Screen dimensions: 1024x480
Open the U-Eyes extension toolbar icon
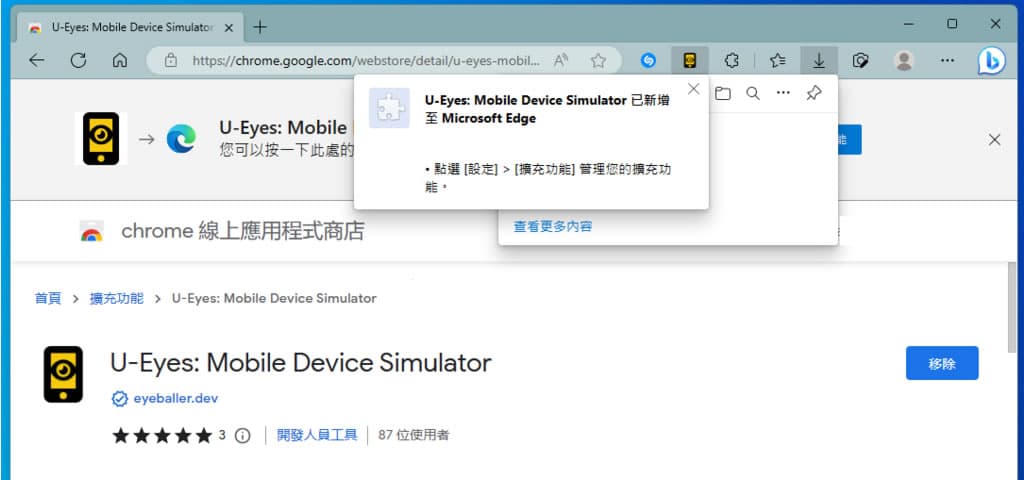tap(690, 61)
